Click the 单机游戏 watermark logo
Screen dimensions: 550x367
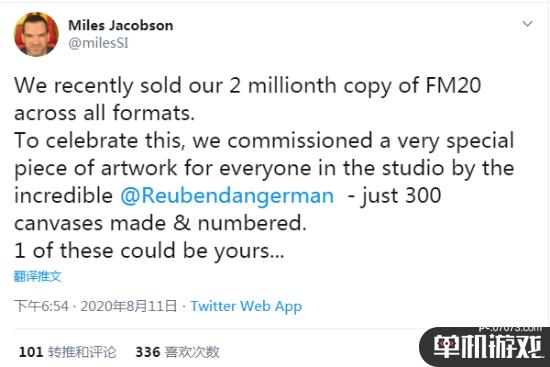pos(487,347)
